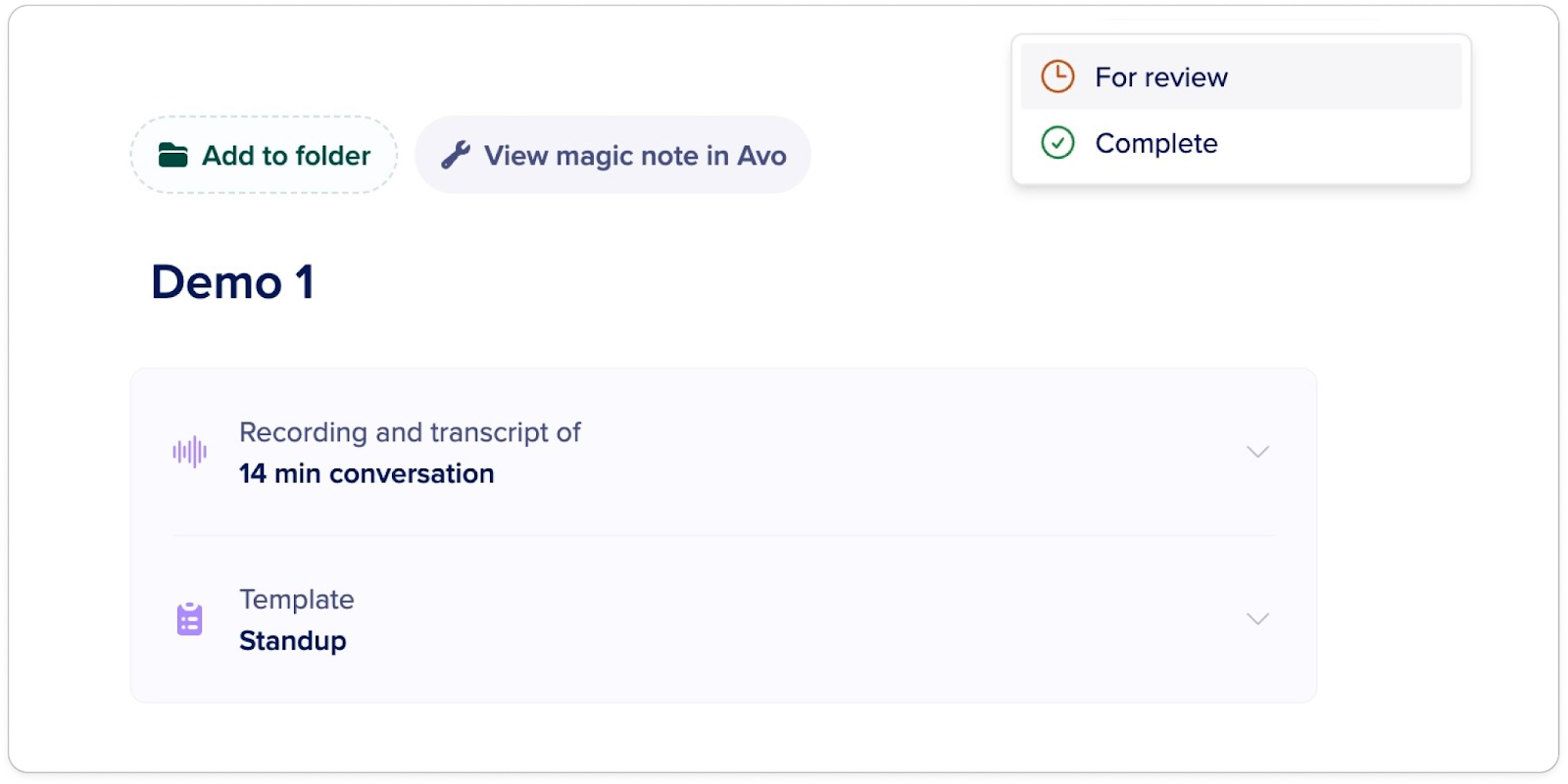
Task: Collapse the recording and transcript panel chevron
Action: (1257, 452)
